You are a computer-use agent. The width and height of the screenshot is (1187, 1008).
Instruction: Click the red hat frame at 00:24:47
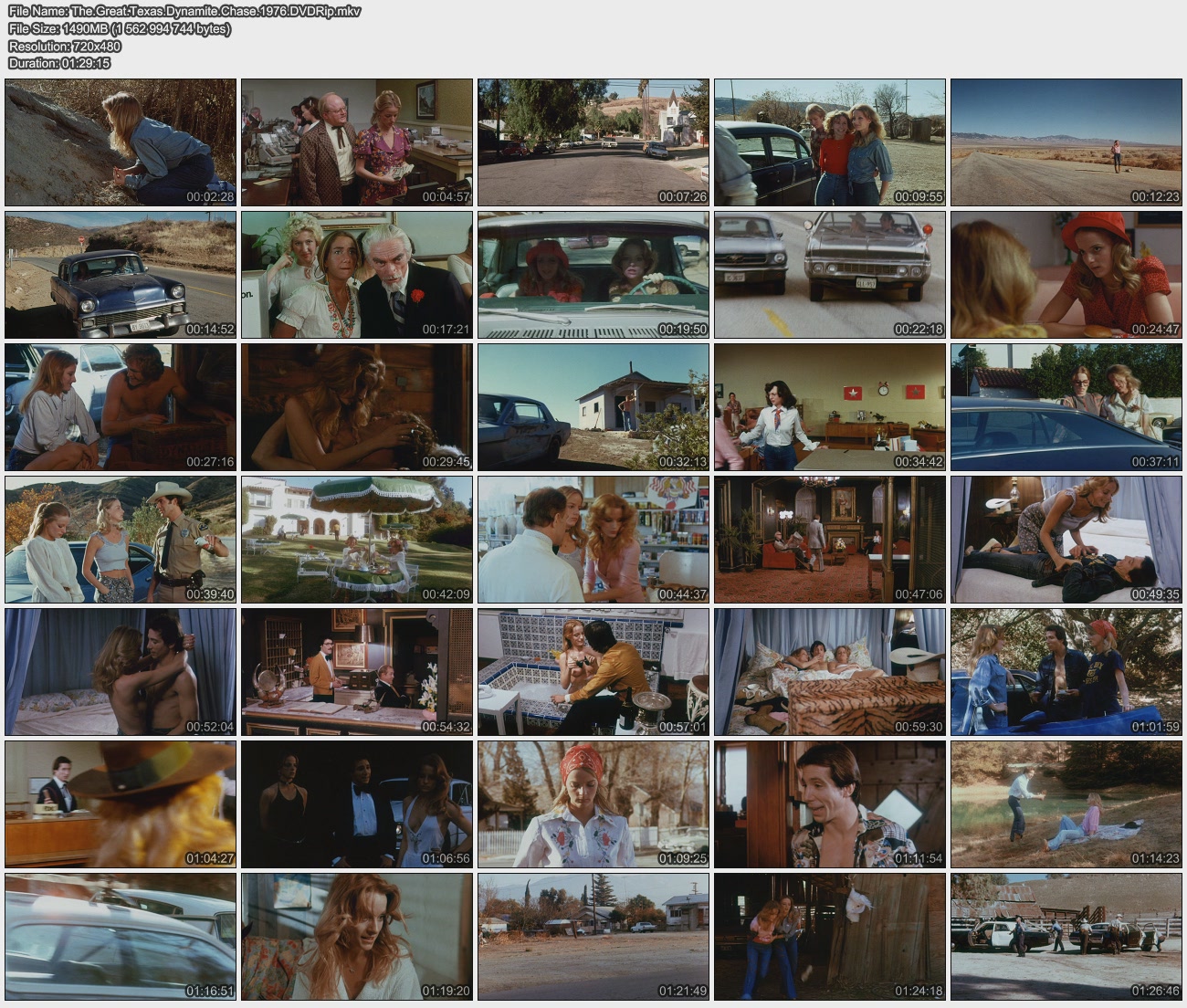click(1066, 275)
